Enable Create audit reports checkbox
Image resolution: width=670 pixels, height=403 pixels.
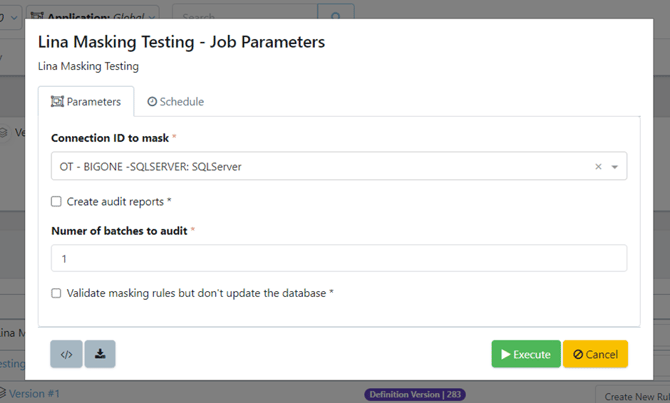click(56, 201)
